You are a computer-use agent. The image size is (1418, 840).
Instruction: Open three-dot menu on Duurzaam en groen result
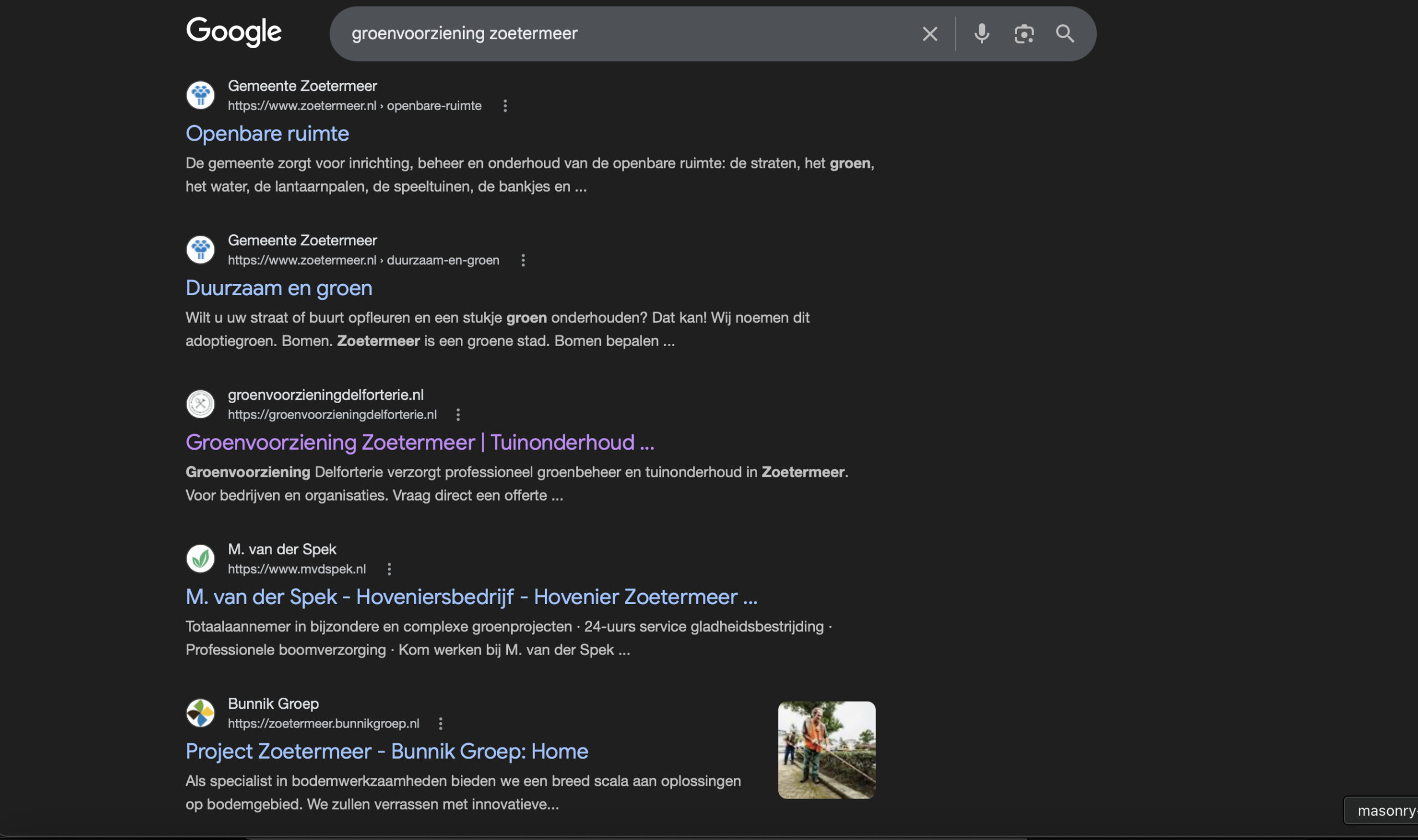pyautogui.click(x=522, y=260)
